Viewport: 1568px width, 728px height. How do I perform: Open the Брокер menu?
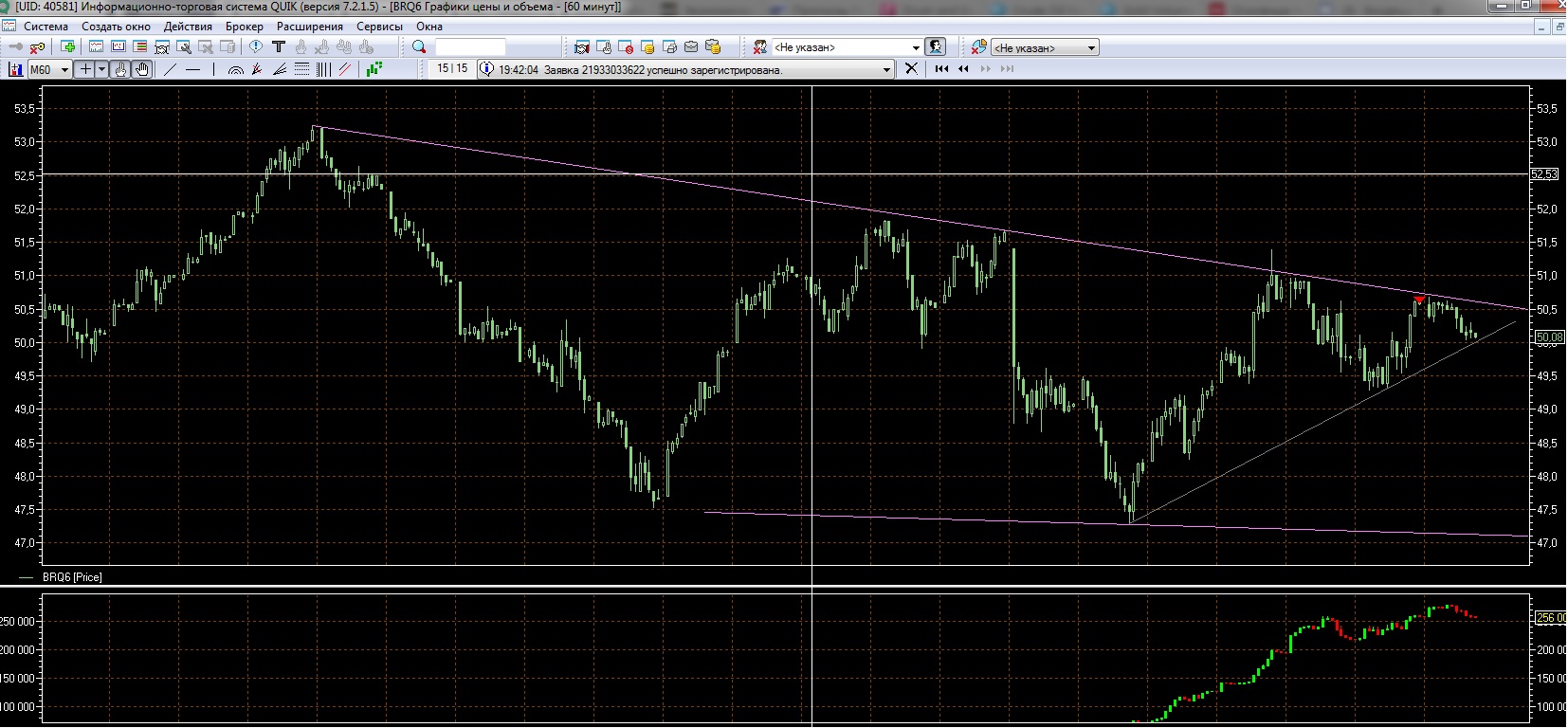245,27
